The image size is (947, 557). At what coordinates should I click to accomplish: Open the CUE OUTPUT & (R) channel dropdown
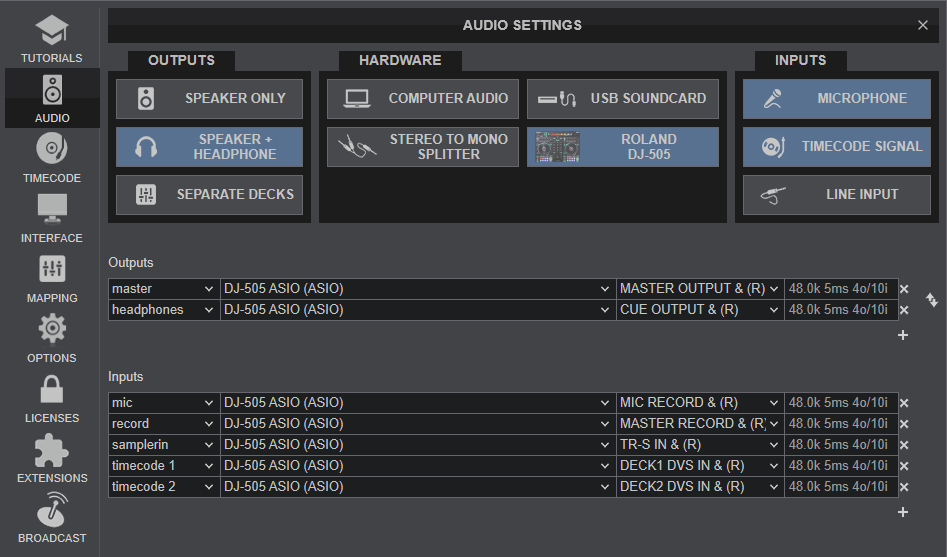699,310
